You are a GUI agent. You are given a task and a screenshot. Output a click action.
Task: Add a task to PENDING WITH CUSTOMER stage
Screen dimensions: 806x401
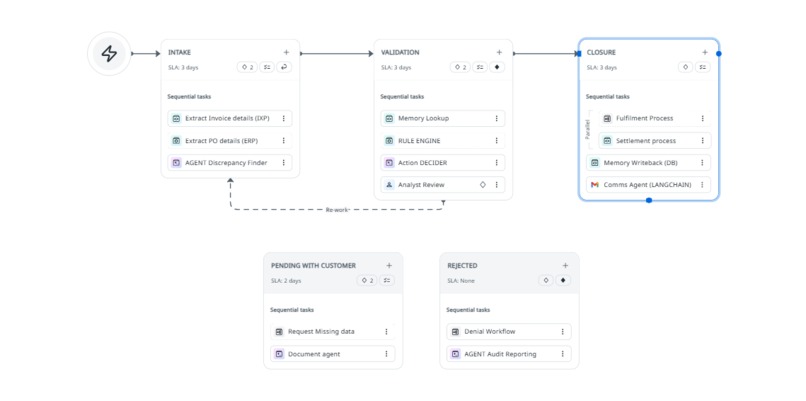click(x=389, y=266)
